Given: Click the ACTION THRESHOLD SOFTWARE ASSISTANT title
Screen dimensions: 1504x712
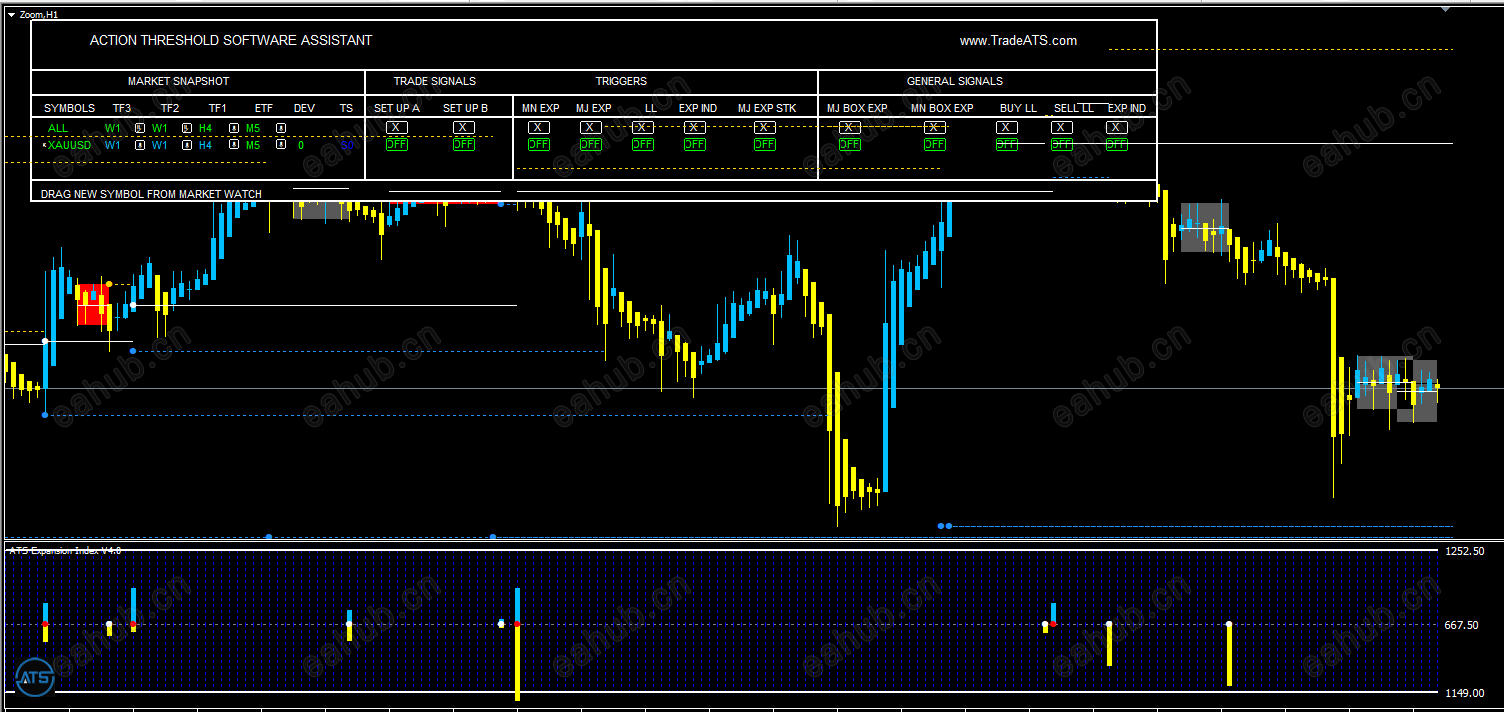Looking at the screenshot, I should (231, 41).
